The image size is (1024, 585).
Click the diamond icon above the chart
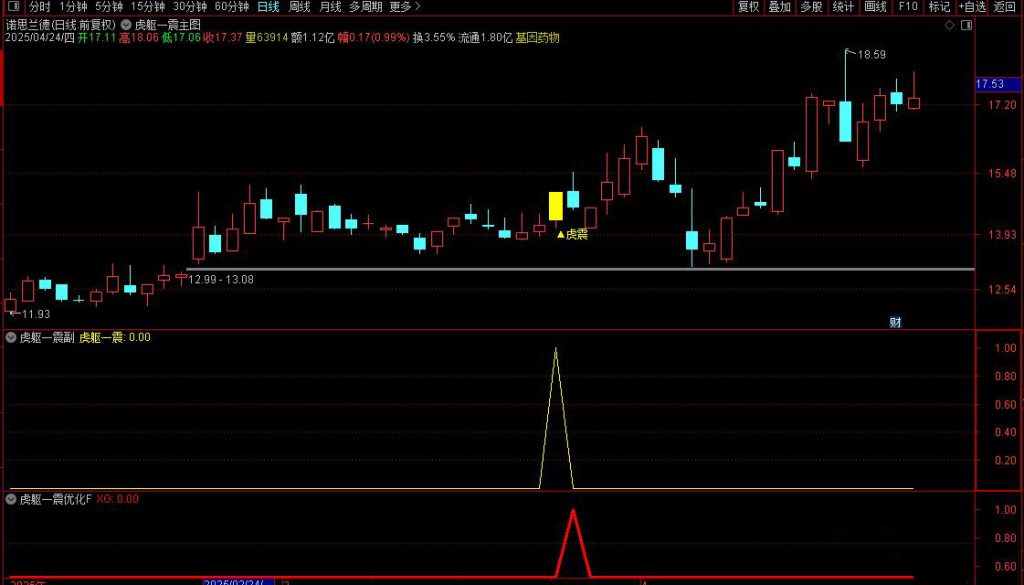click(x=949, y=24)
